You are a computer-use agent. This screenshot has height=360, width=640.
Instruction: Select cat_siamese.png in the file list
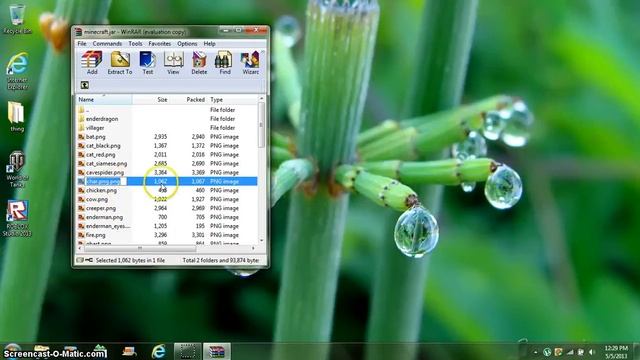pyautogui.click(x=167, y=164)
